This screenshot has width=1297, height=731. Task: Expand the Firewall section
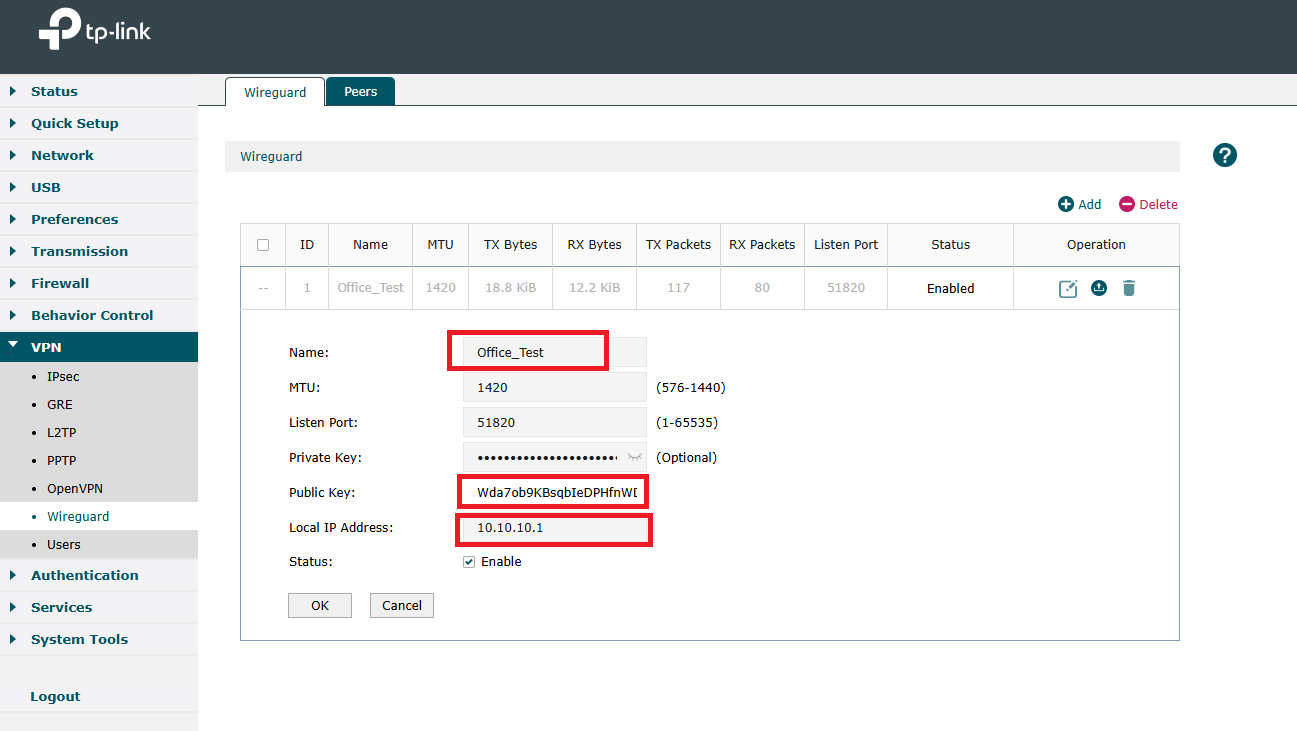(99, 283)
